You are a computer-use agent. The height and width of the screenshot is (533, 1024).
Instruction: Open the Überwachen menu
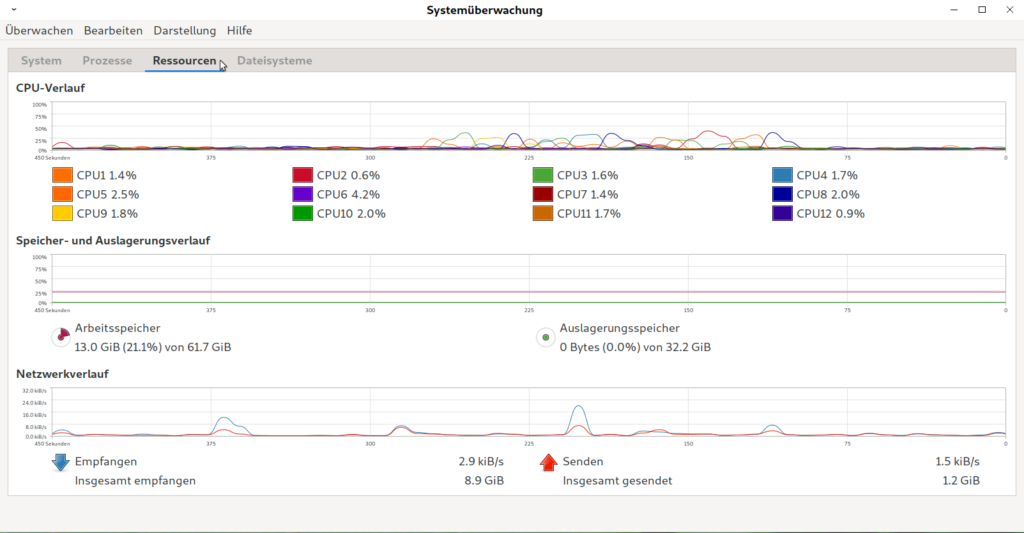tap(39, 31)
